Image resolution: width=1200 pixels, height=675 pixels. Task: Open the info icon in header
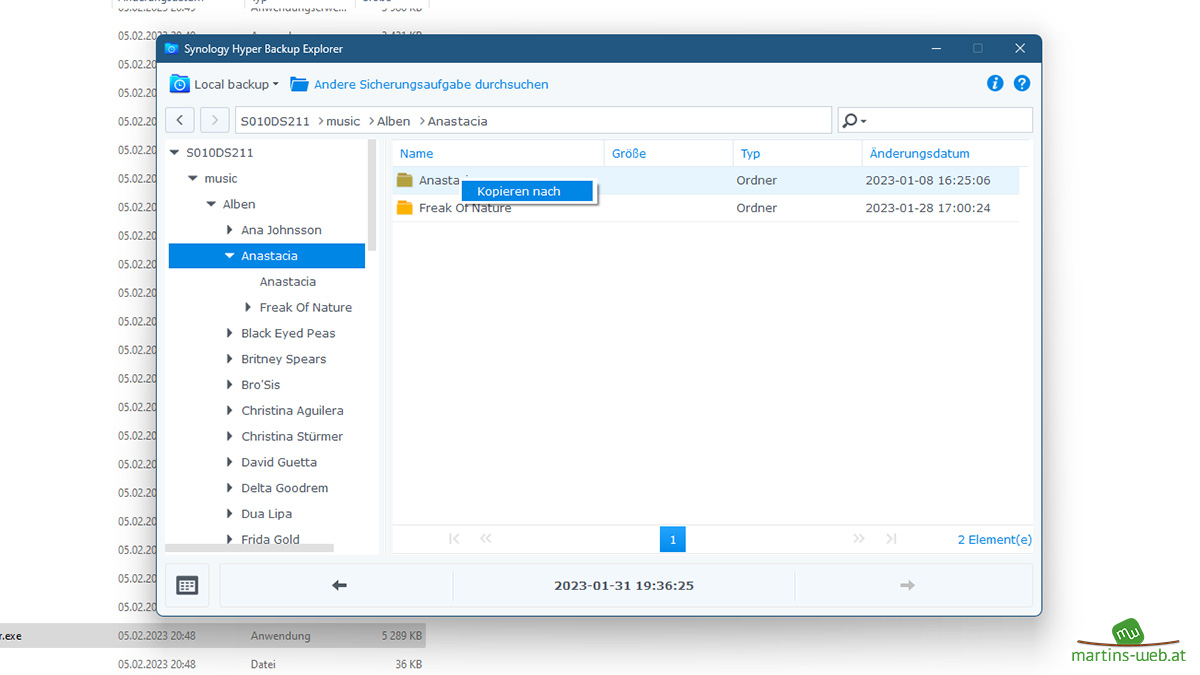[x=995, y=84]
